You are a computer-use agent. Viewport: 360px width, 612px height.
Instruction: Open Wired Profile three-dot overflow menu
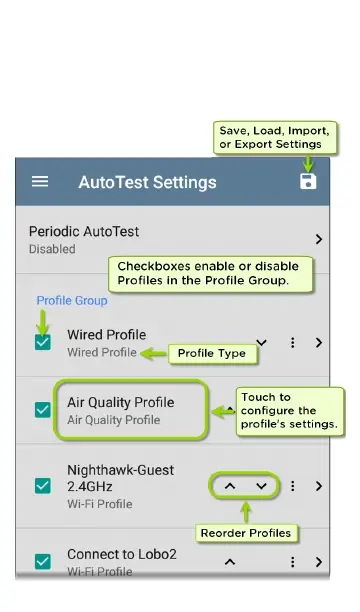pyautogui.click(x=292, y=343)
